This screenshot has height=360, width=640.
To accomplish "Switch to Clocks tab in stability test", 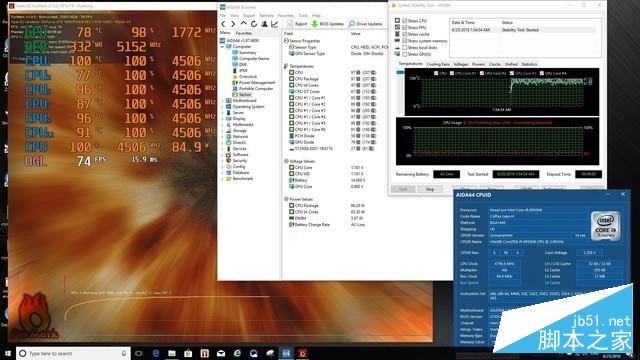I will tap(495, 64).
